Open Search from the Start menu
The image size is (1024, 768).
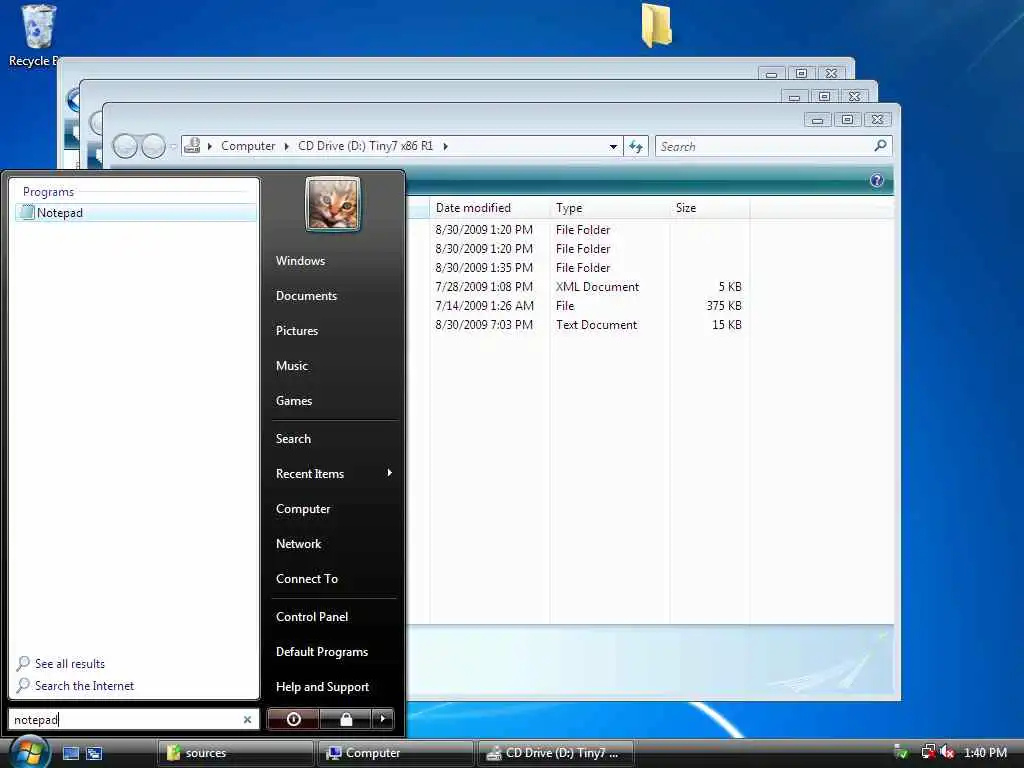pos(293,439)
